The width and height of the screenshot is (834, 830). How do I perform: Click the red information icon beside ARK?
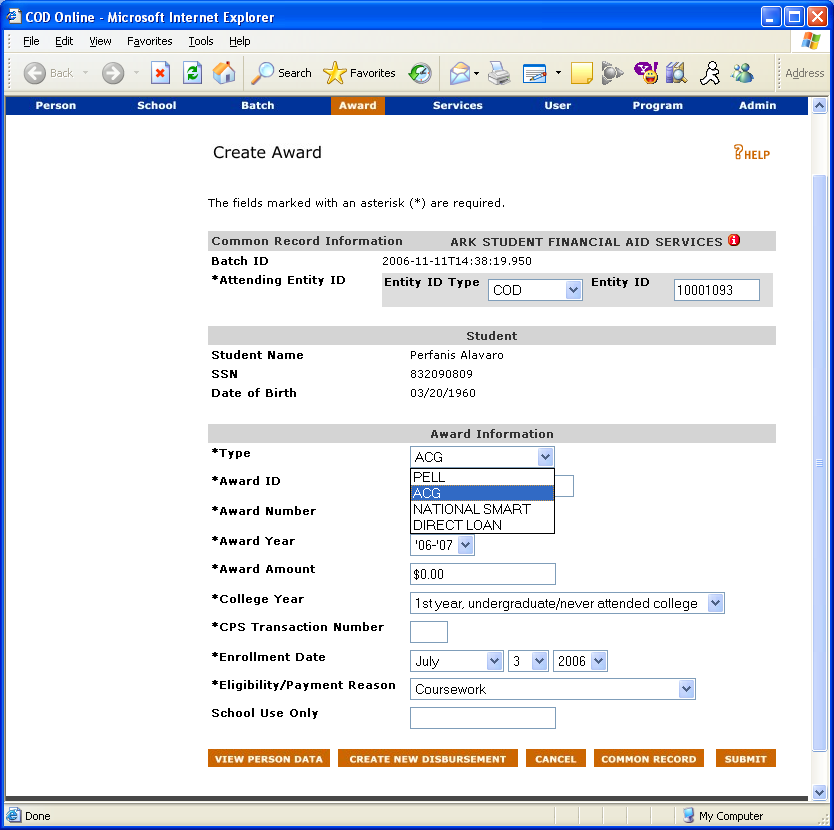click(x=734, y=240)
